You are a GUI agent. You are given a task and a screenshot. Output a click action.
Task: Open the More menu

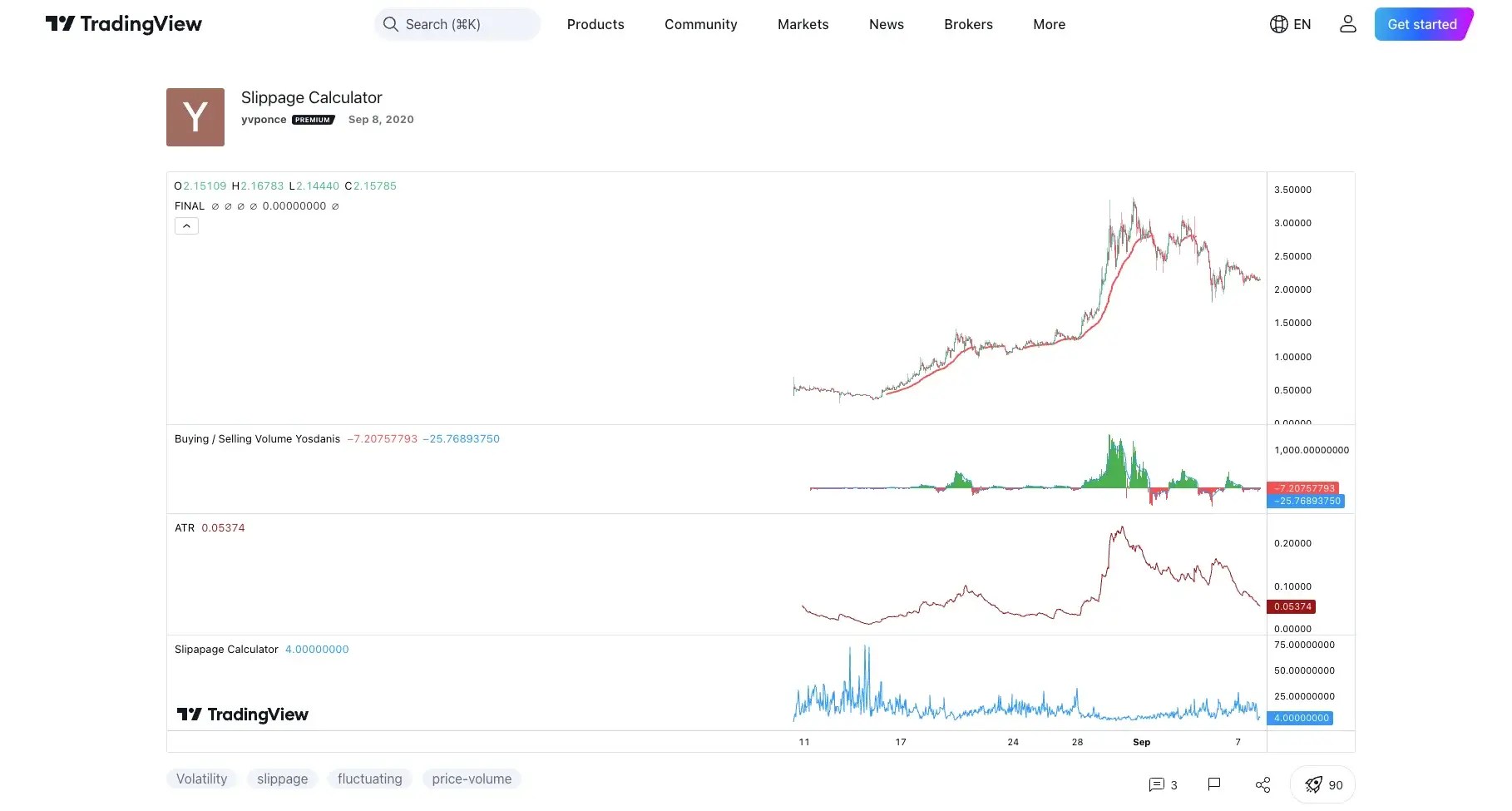coord(1048,24)
